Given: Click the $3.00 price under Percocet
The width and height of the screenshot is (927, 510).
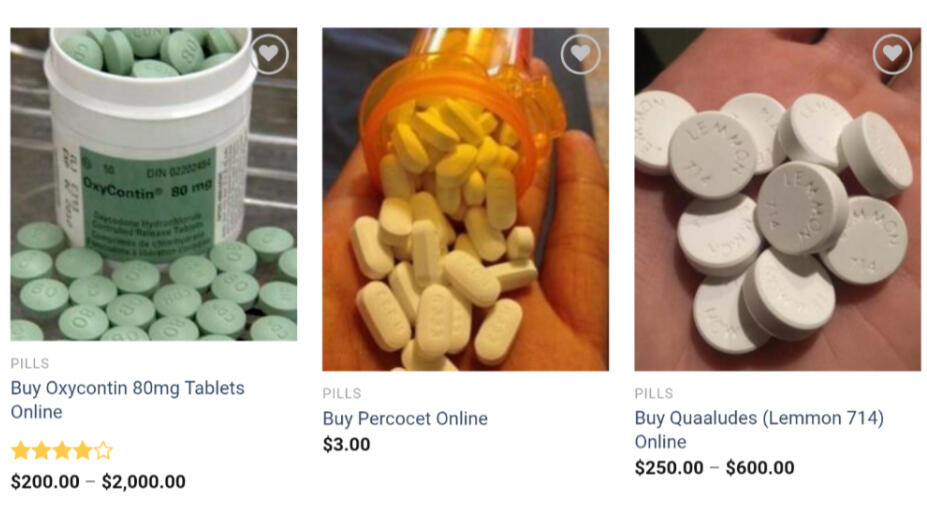Looking at the screenshot, I should click(346, 444).
